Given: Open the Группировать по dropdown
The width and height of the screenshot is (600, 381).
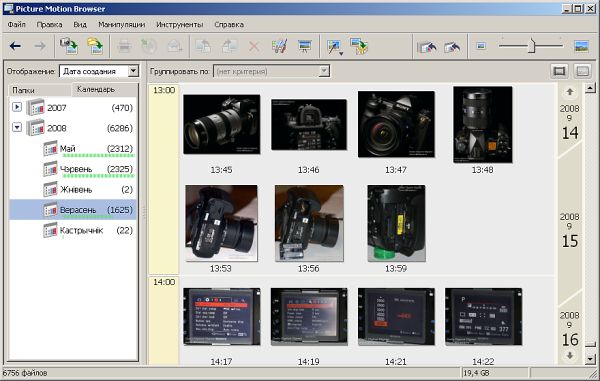Looking at the screenshot, I should 271,71.
